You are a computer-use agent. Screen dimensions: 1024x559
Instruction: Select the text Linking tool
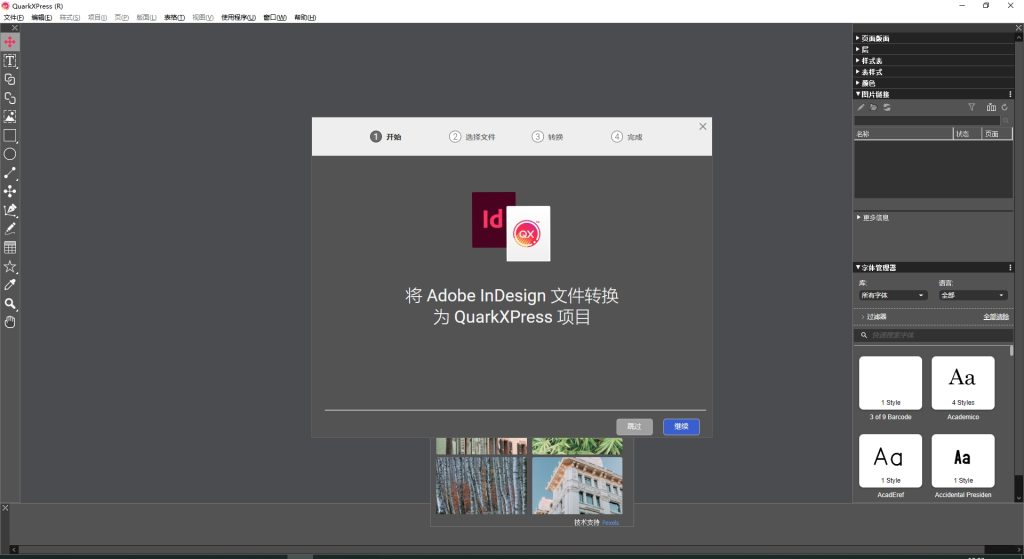10,79
